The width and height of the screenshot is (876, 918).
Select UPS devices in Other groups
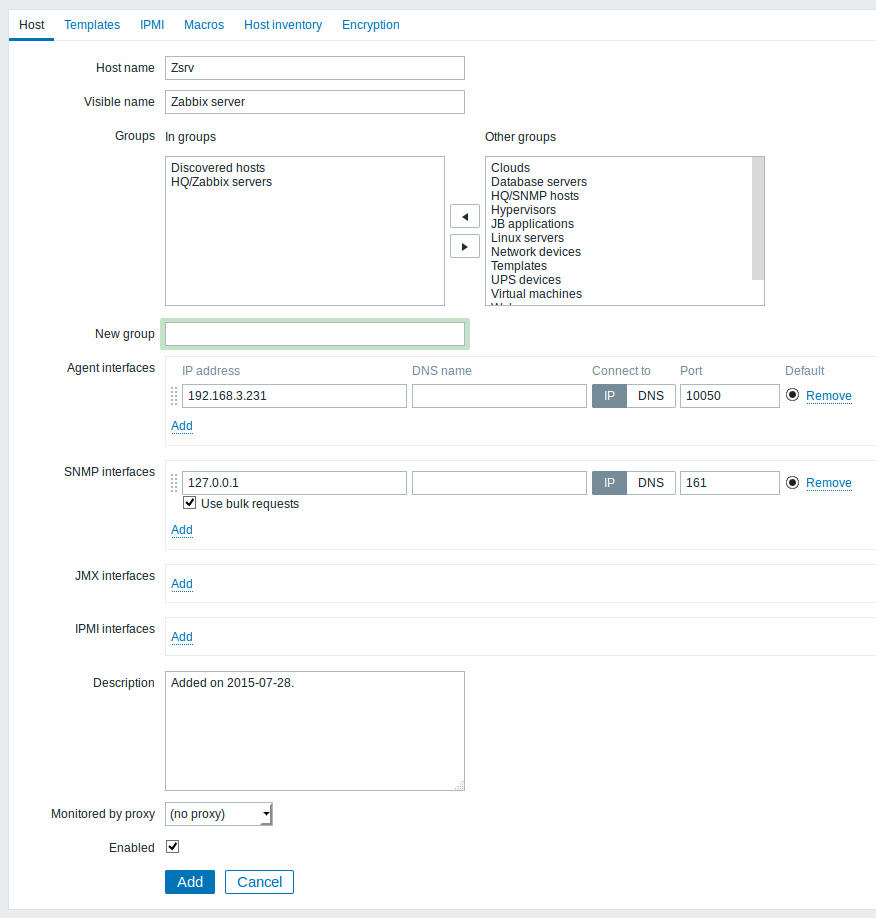(x=526, y=280)
